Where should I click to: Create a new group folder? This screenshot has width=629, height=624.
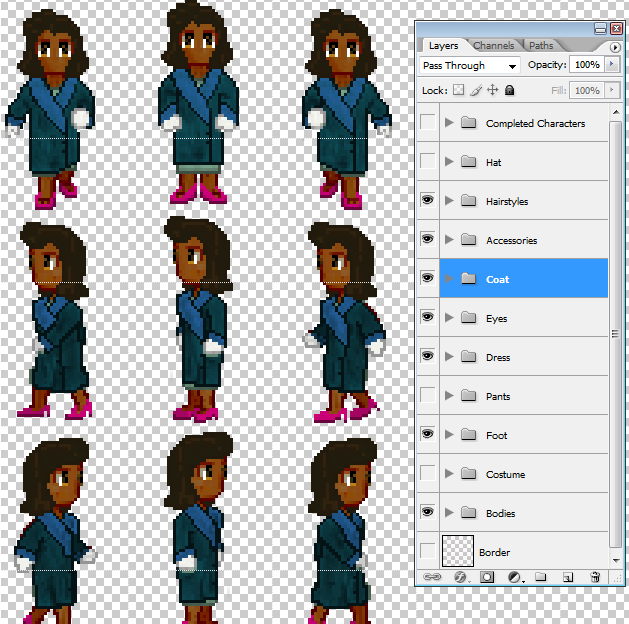(541, 577)
